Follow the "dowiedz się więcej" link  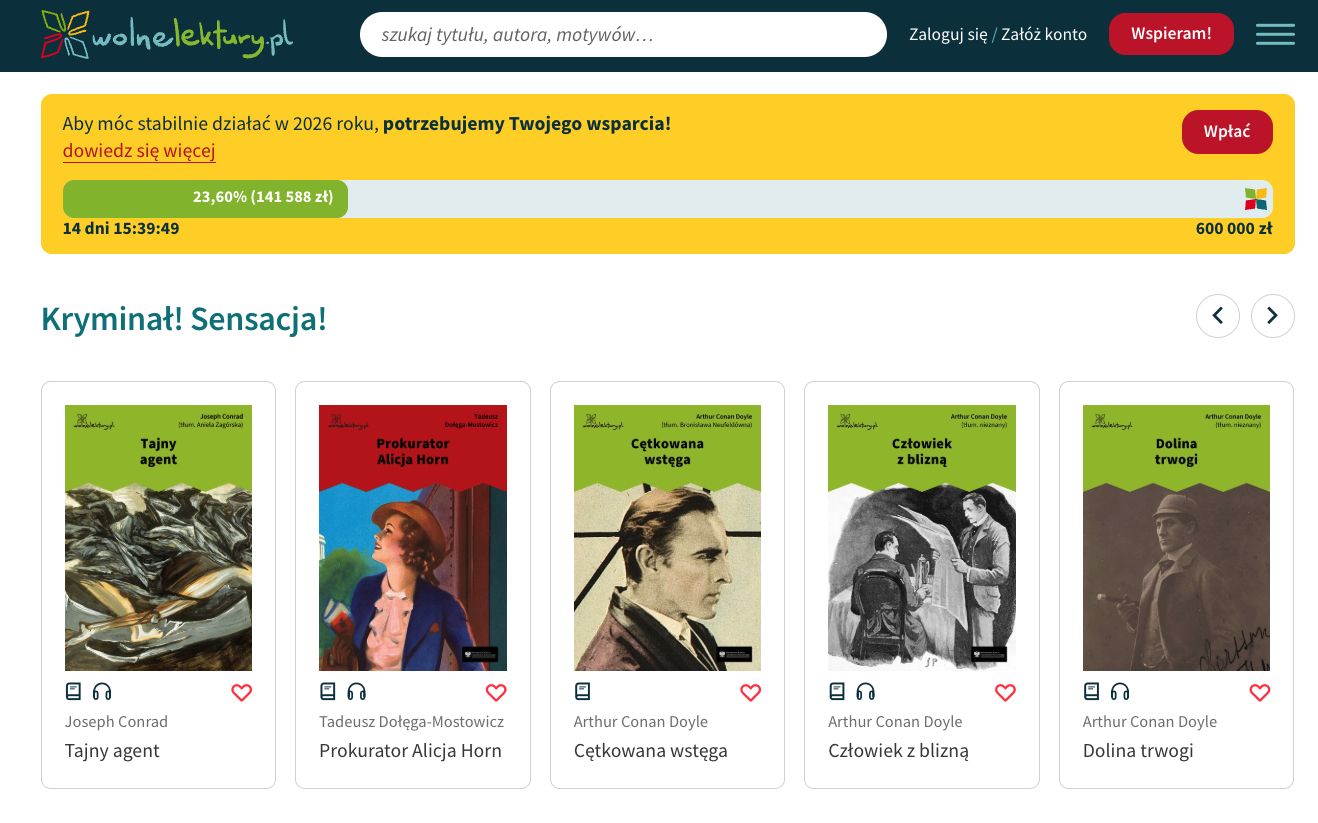[x=139, y=151]
